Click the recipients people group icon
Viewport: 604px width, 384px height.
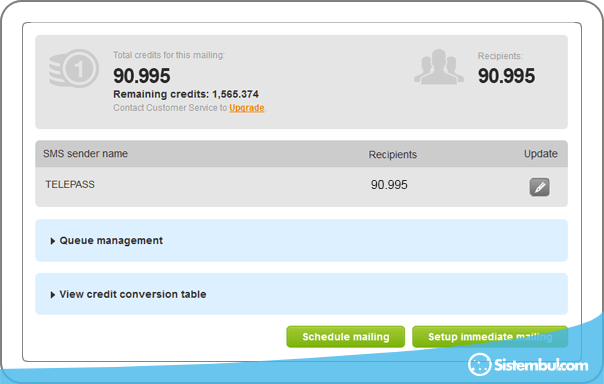pos(439,67)
